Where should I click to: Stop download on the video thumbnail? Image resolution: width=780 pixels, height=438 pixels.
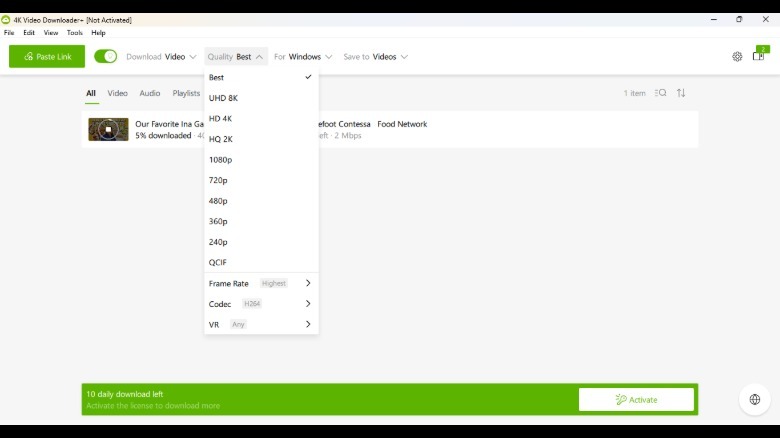pyautogui.click(x=108, y=130)
